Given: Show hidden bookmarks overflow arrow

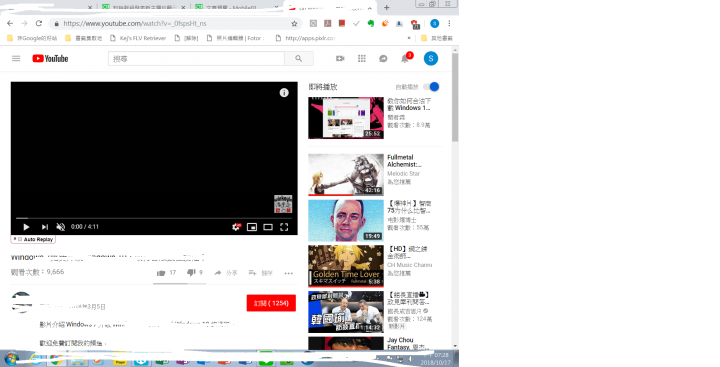Looking at the screenshot, I should tap(409, 38).
